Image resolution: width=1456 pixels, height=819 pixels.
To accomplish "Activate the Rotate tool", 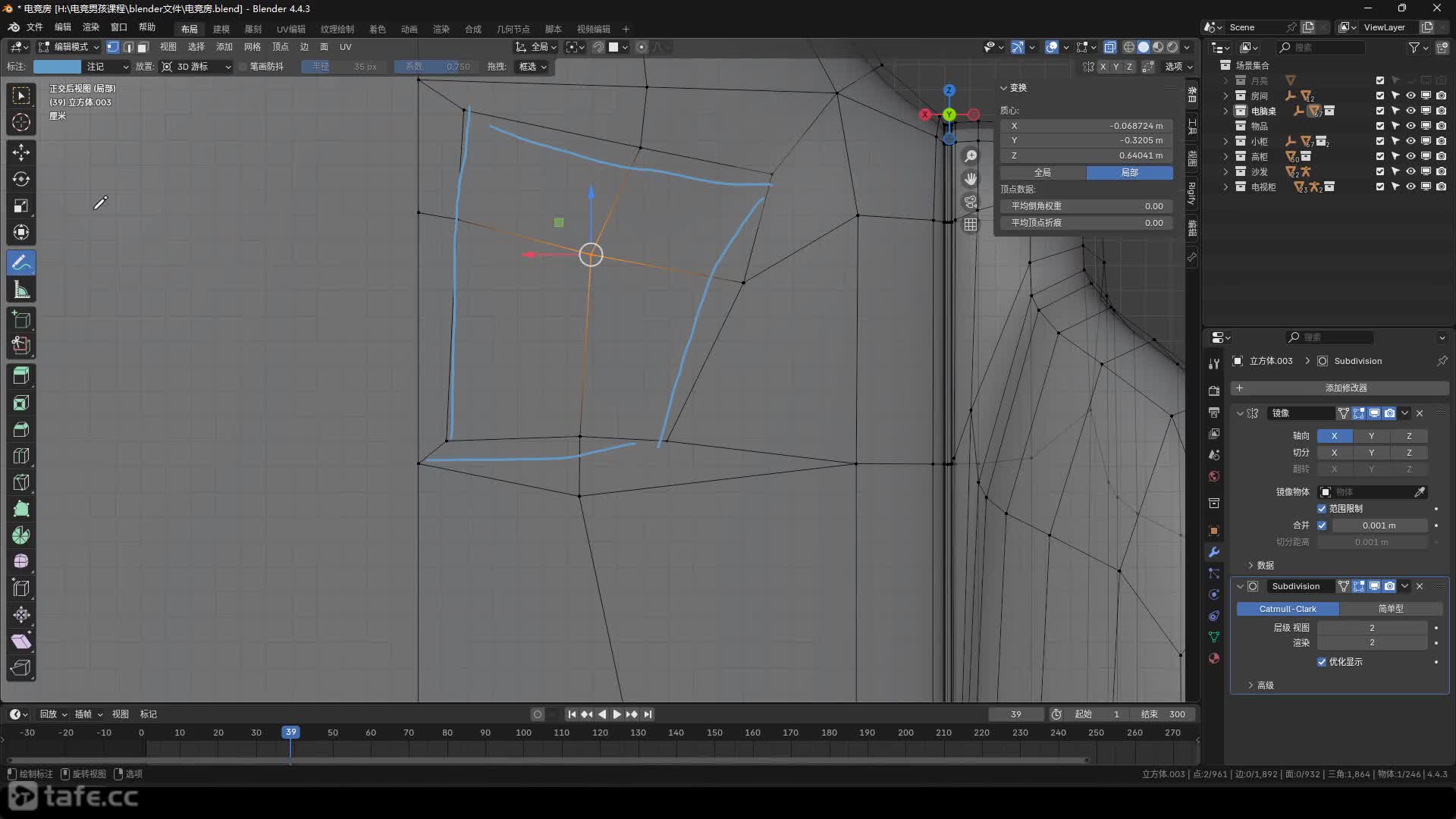I will tap(21, 179).
